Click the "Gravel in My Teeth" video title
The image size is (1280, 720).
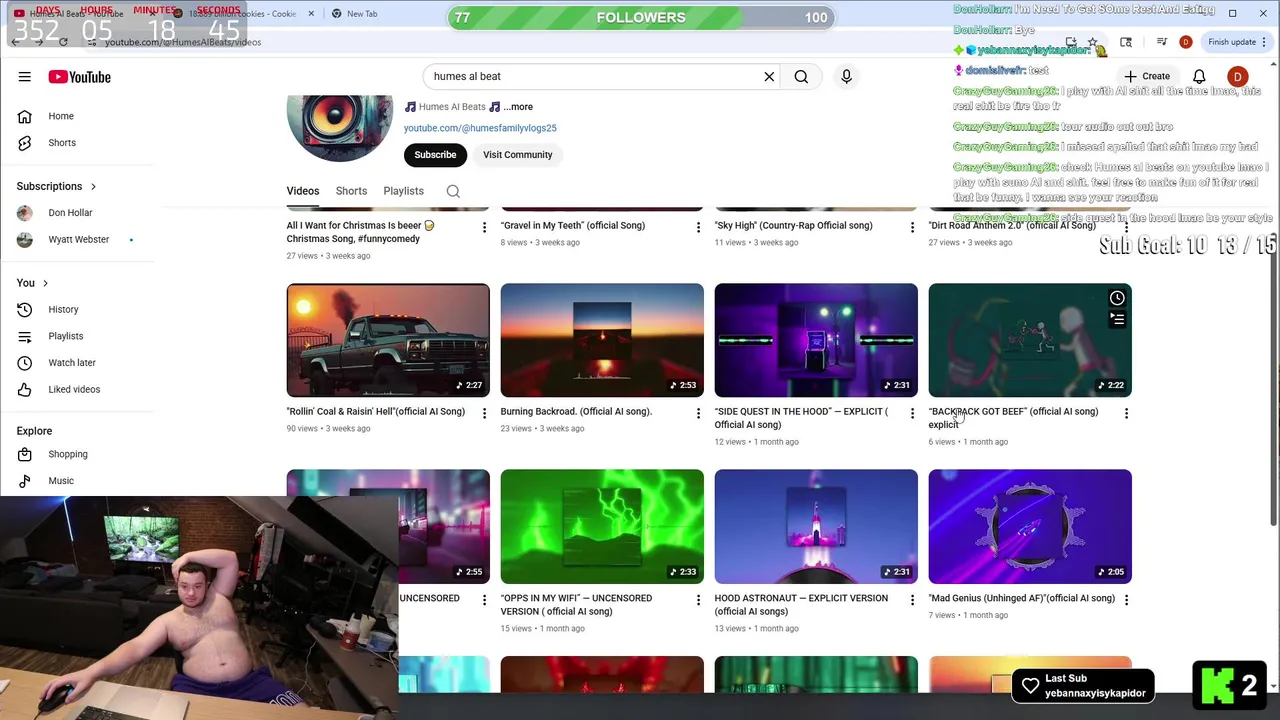pyautogui.click(x=573, y=226)
